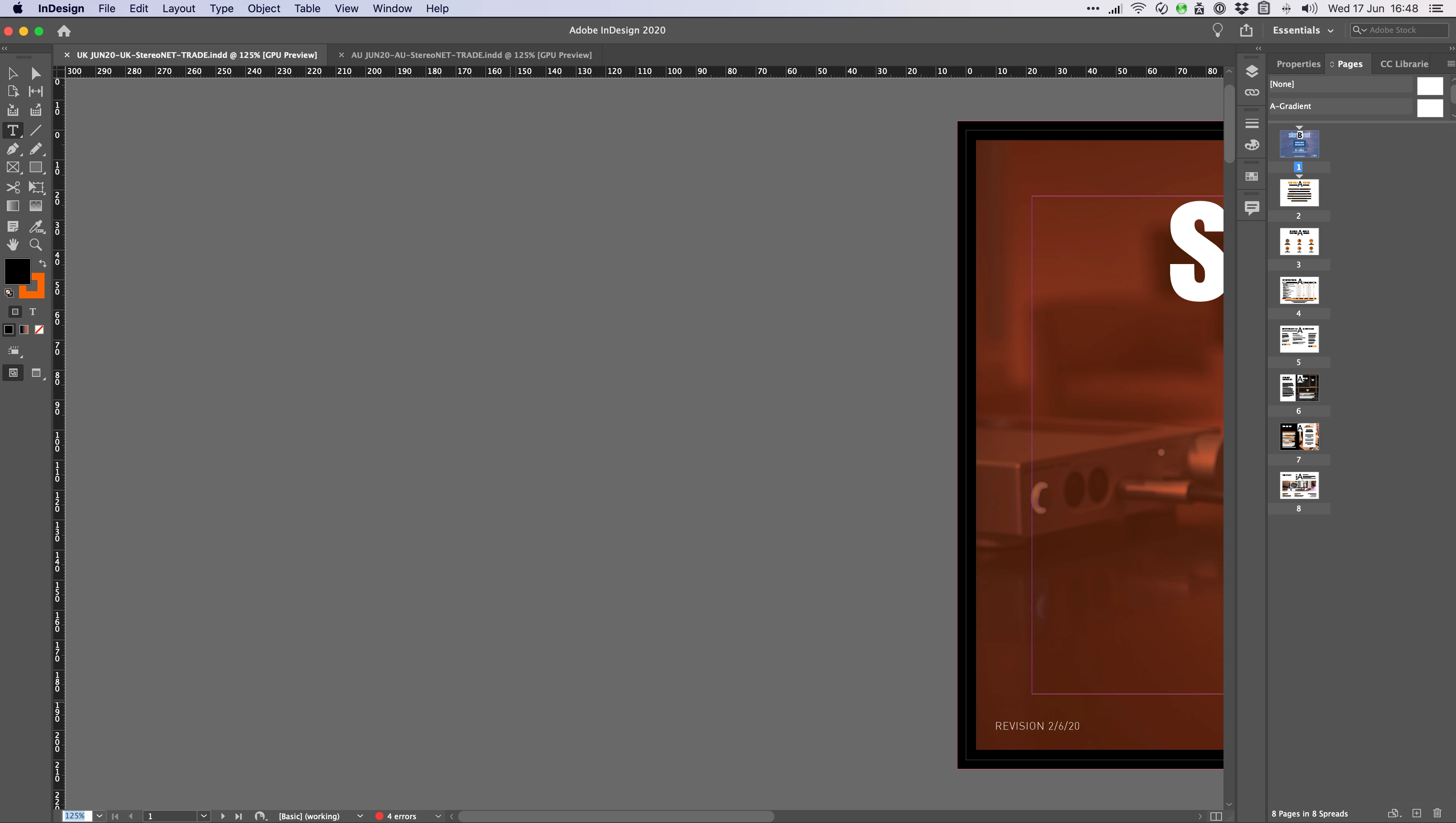Select the Pen tool
This screenshot has width=1456, height=823.
pyautogui.click(x=13, y=149)
